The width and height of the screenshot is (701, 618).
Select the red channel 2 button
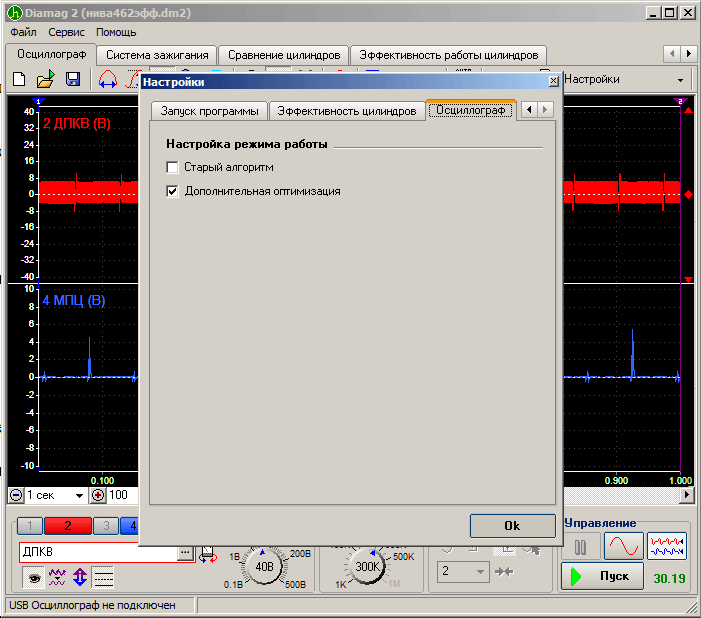(x=68, y=525)
